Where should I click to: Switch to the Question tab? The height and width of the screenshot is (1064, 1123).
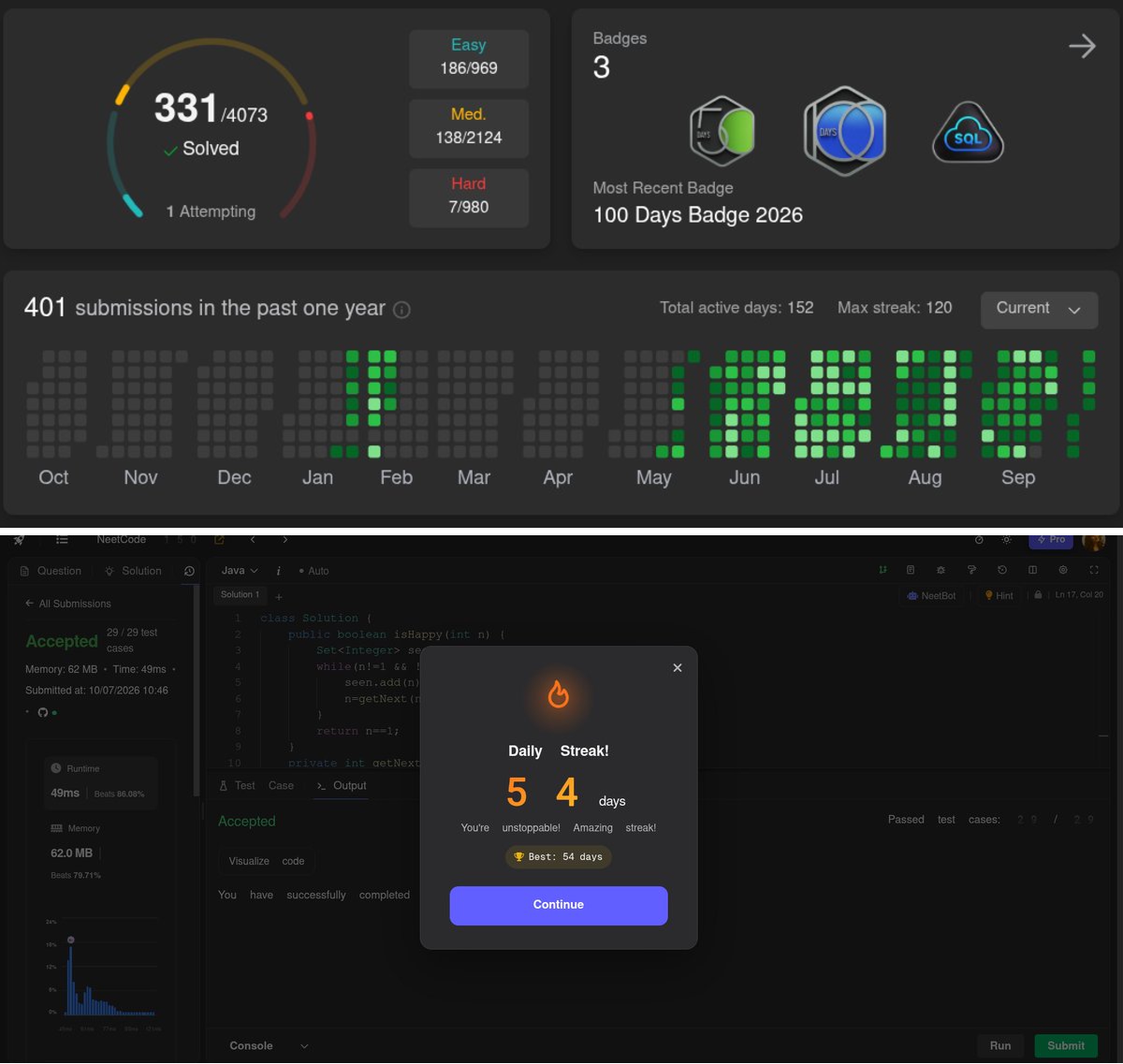pyautogui.click(x=51, y=571)
